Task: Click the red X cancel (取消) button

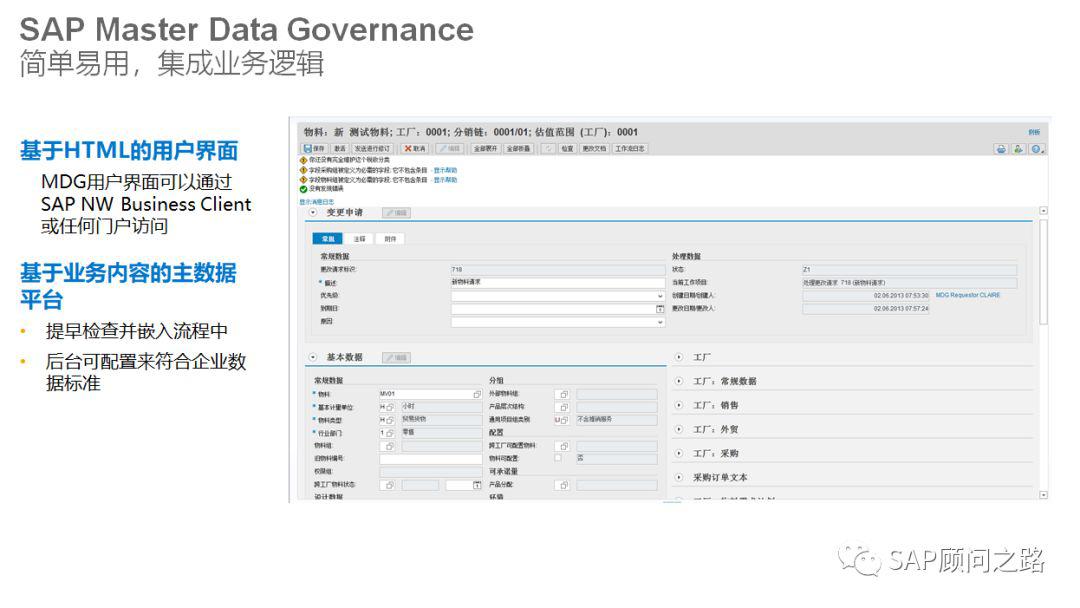Action: point(415,149)
